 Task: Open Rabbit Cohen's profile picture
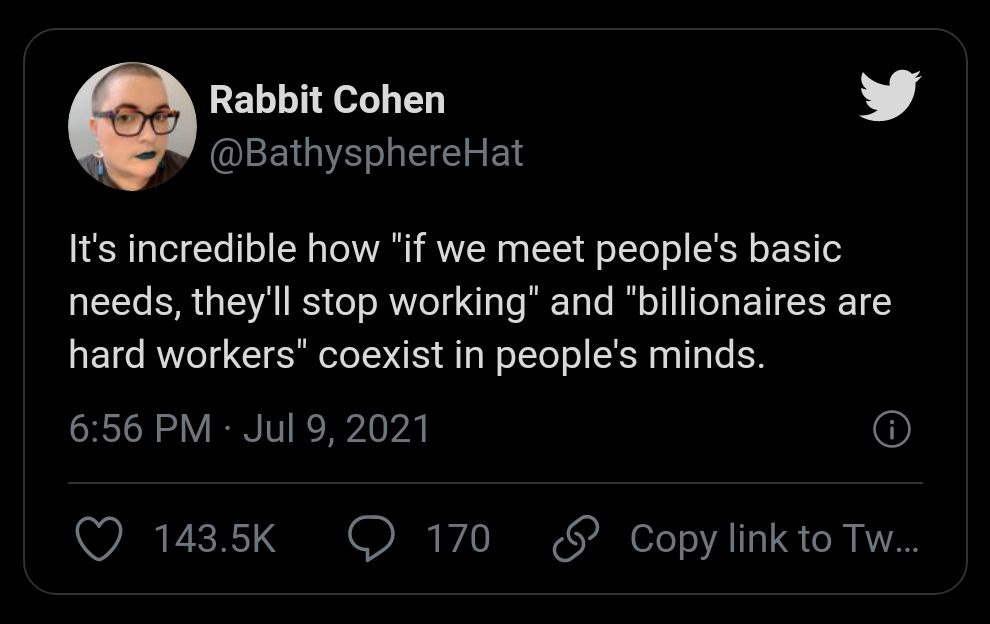click(x=132, y=126)
